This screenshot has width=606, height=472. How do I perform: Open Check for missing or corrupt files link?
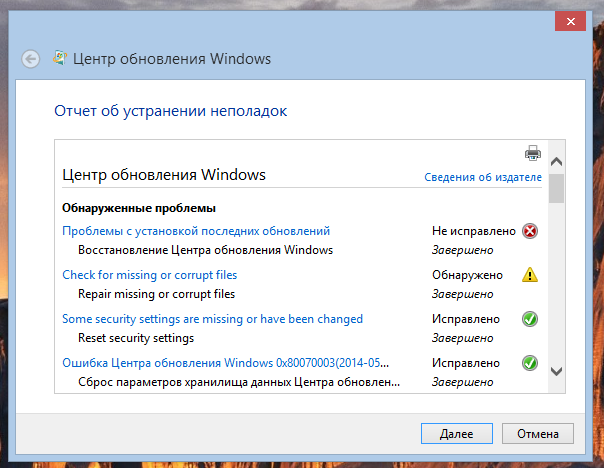(x=150, y=275)
